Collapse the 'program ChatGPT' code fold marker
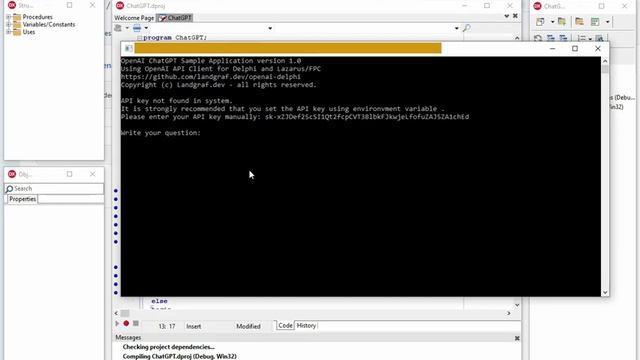The height and width of the screenshot is (360, 640). (x=139, y=38)
